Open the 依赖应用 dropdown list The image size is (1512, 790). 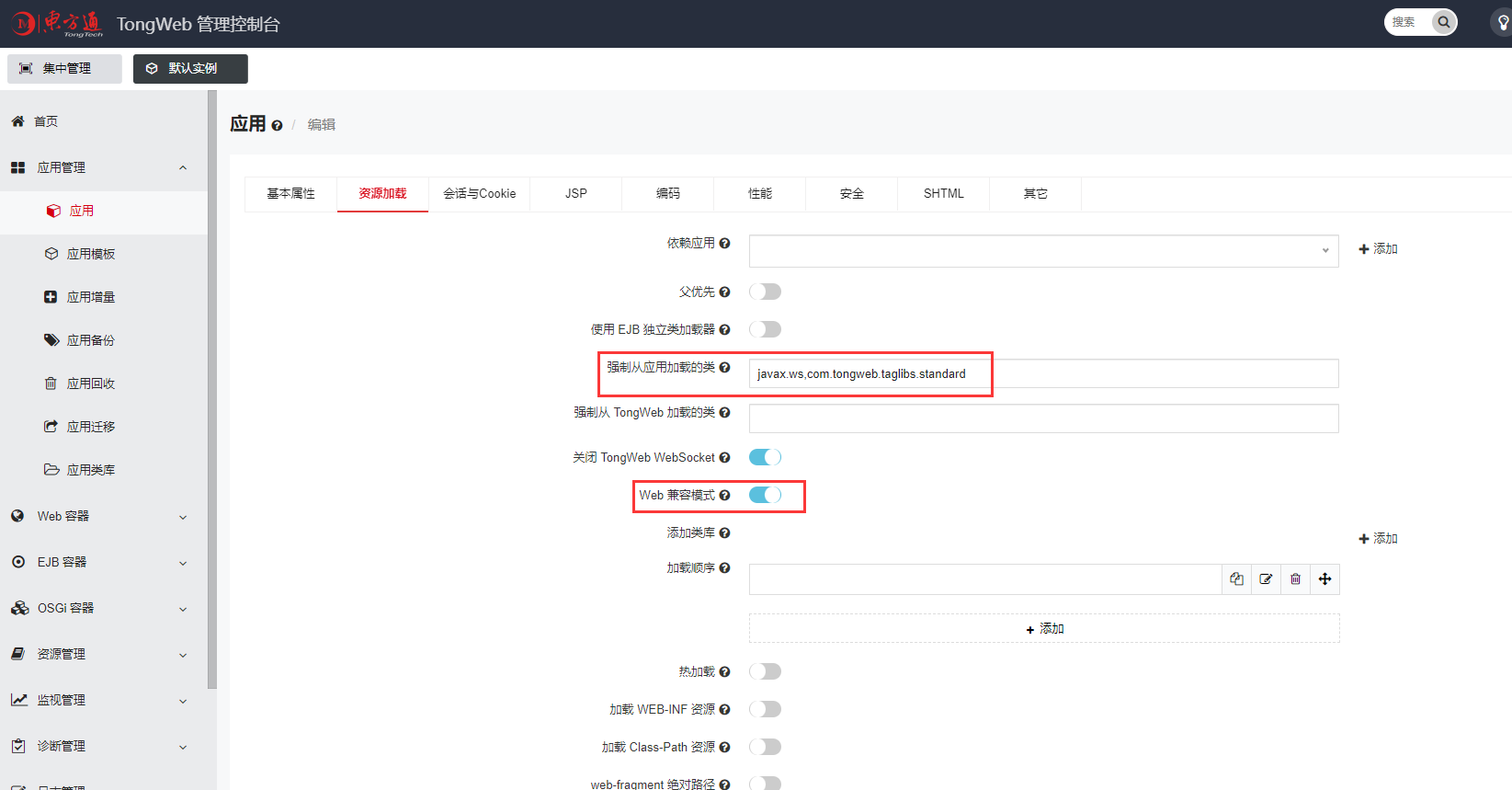click(x=1043, y=251)
